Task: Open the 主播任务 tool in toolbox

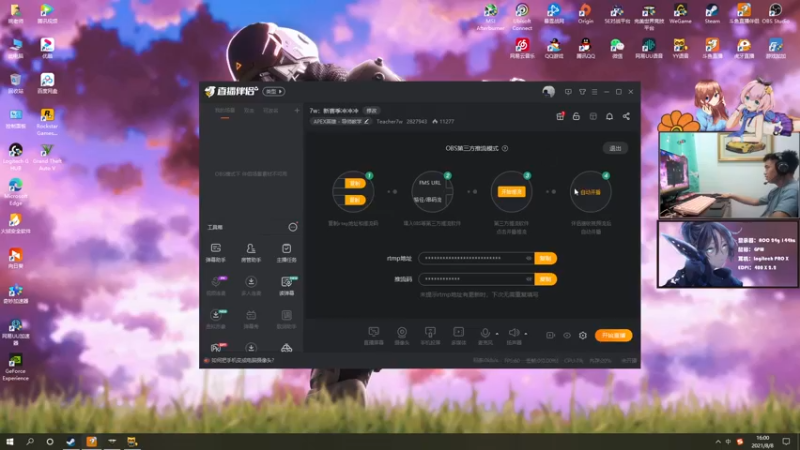Action: [286, 253]
